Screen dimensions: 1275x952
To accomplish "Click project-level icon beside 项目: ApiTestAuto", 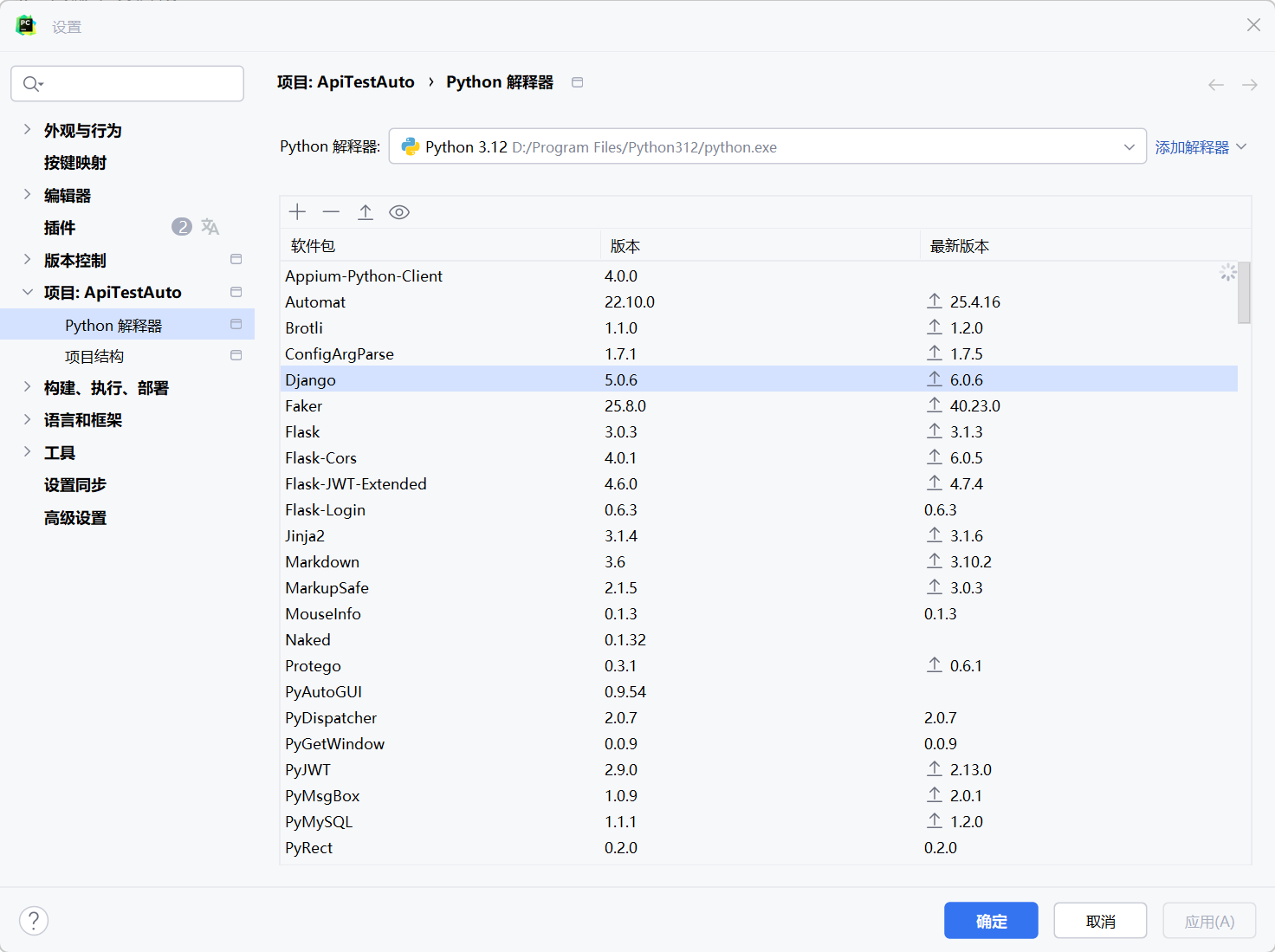I will coord(236,292).
